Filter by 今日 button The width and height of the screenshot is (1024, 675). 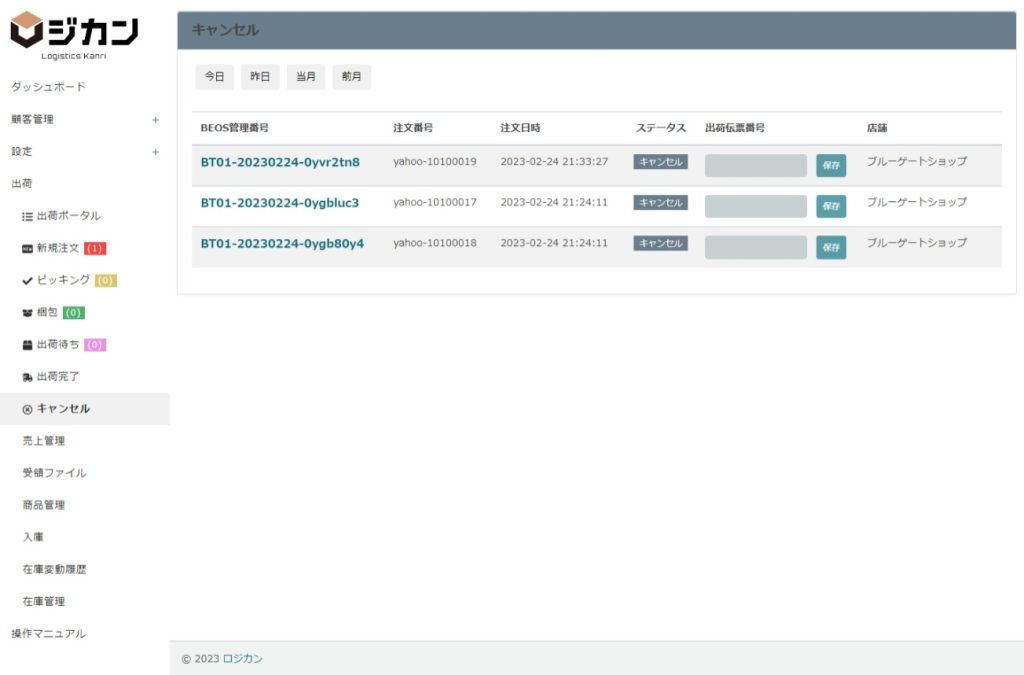point(214,77)
